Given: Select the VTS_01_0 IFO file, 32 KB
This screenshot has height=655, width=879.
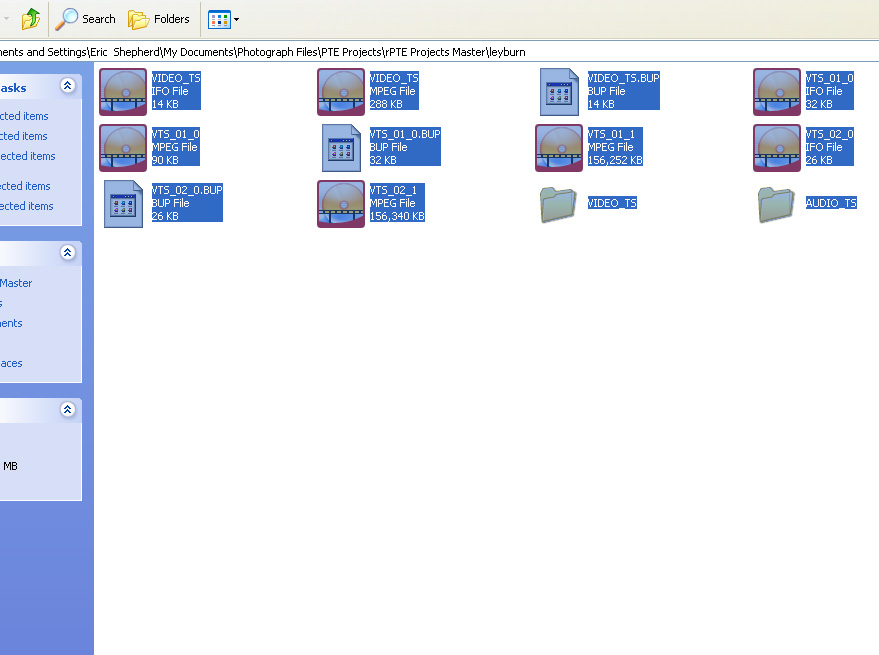Looking at the screenshot, I should point(777,92).
